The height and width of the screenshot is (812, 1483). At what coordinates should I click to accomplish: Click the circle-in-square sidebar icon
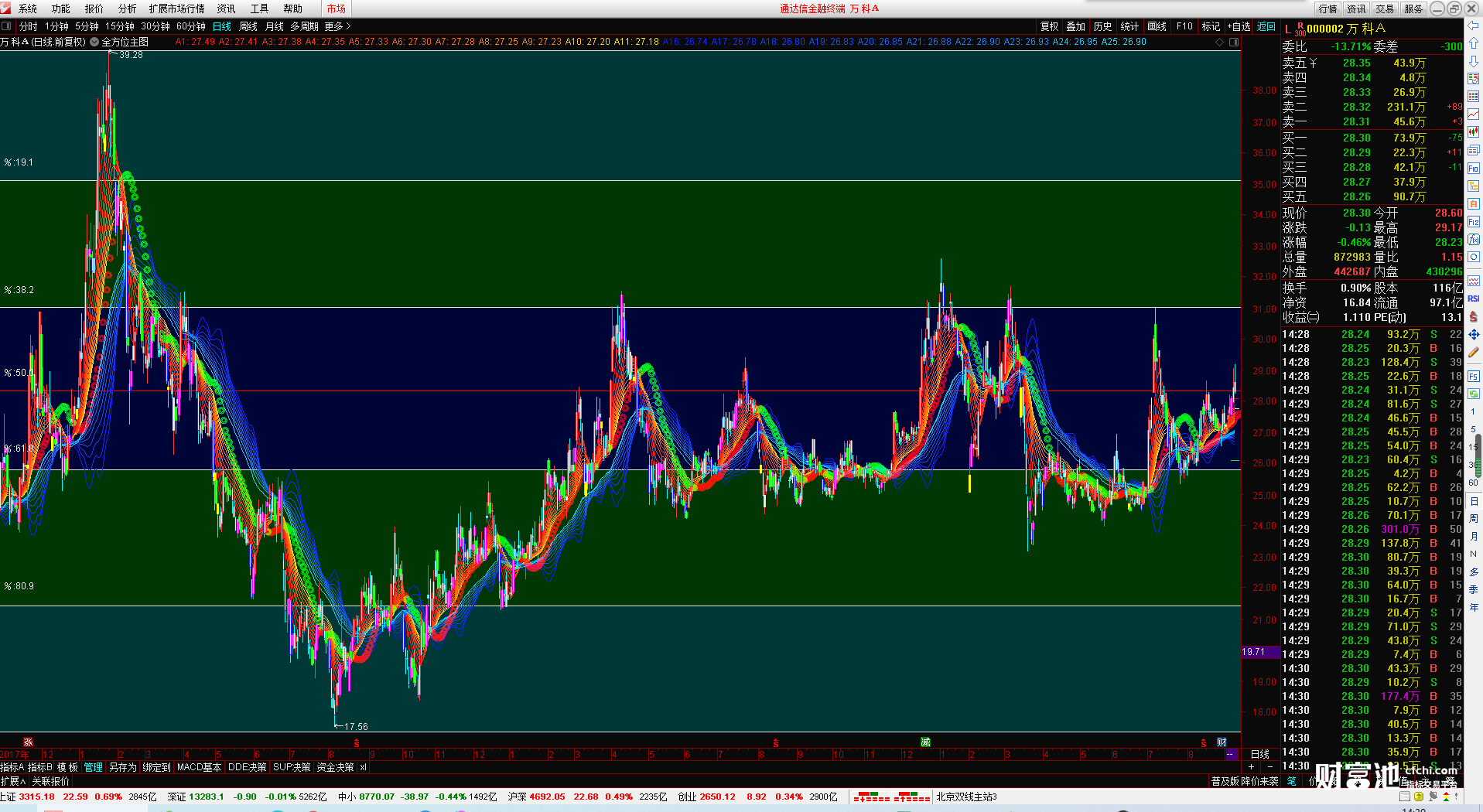1474,258
